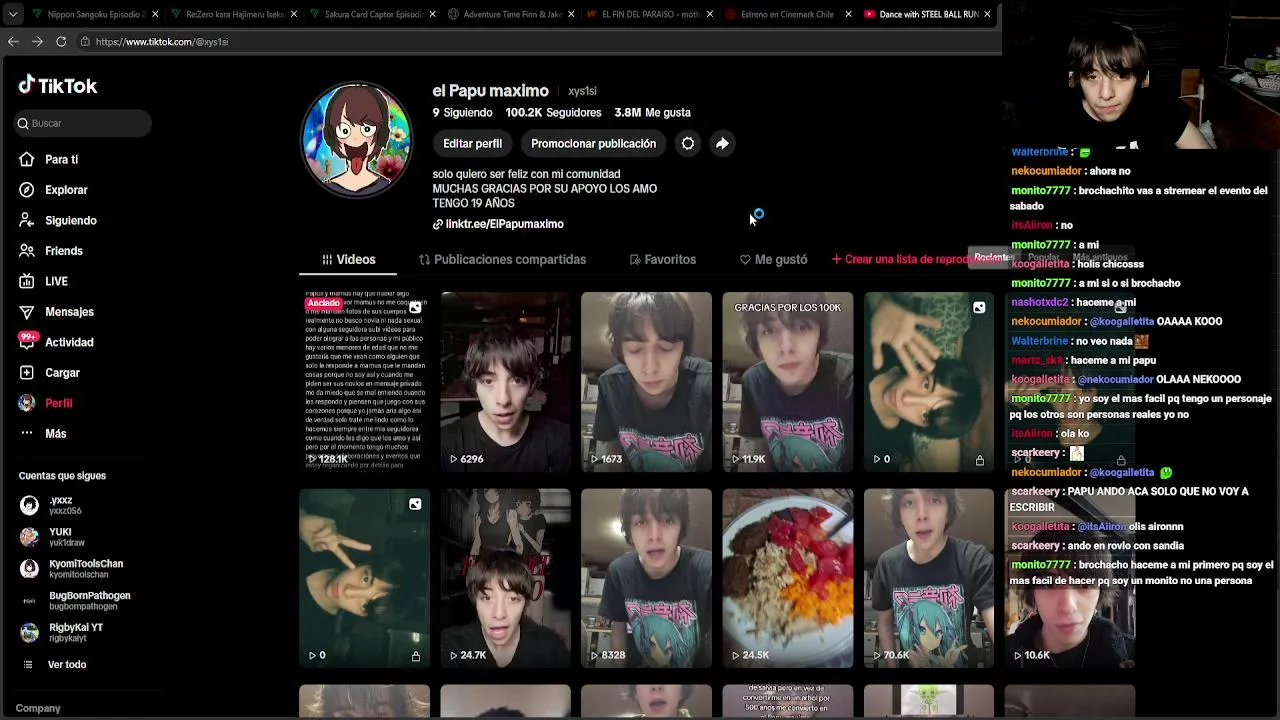
Task: Switch to Publicaciones compartidas tab
Action: (502, 259)
